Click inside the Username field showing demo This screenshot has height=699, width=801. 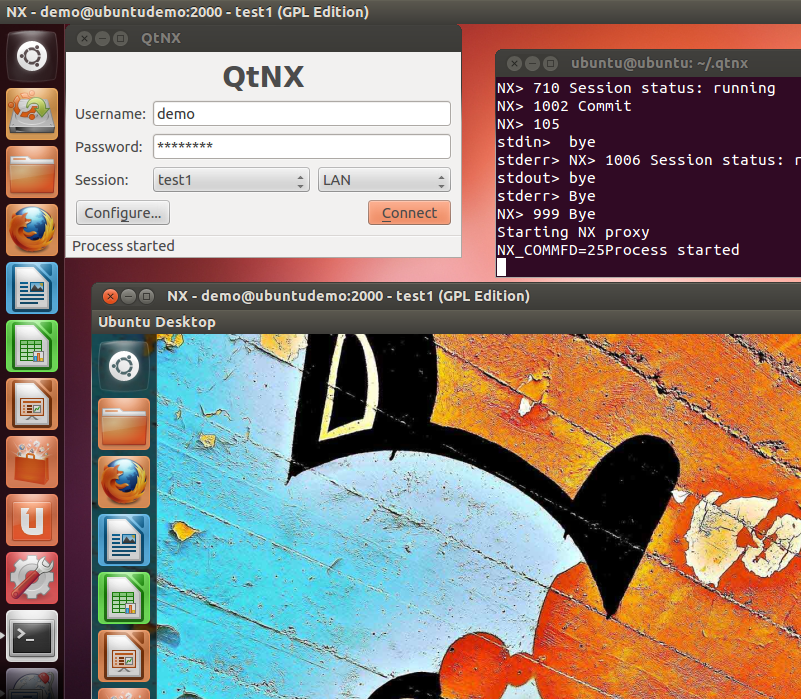point(300,113)
